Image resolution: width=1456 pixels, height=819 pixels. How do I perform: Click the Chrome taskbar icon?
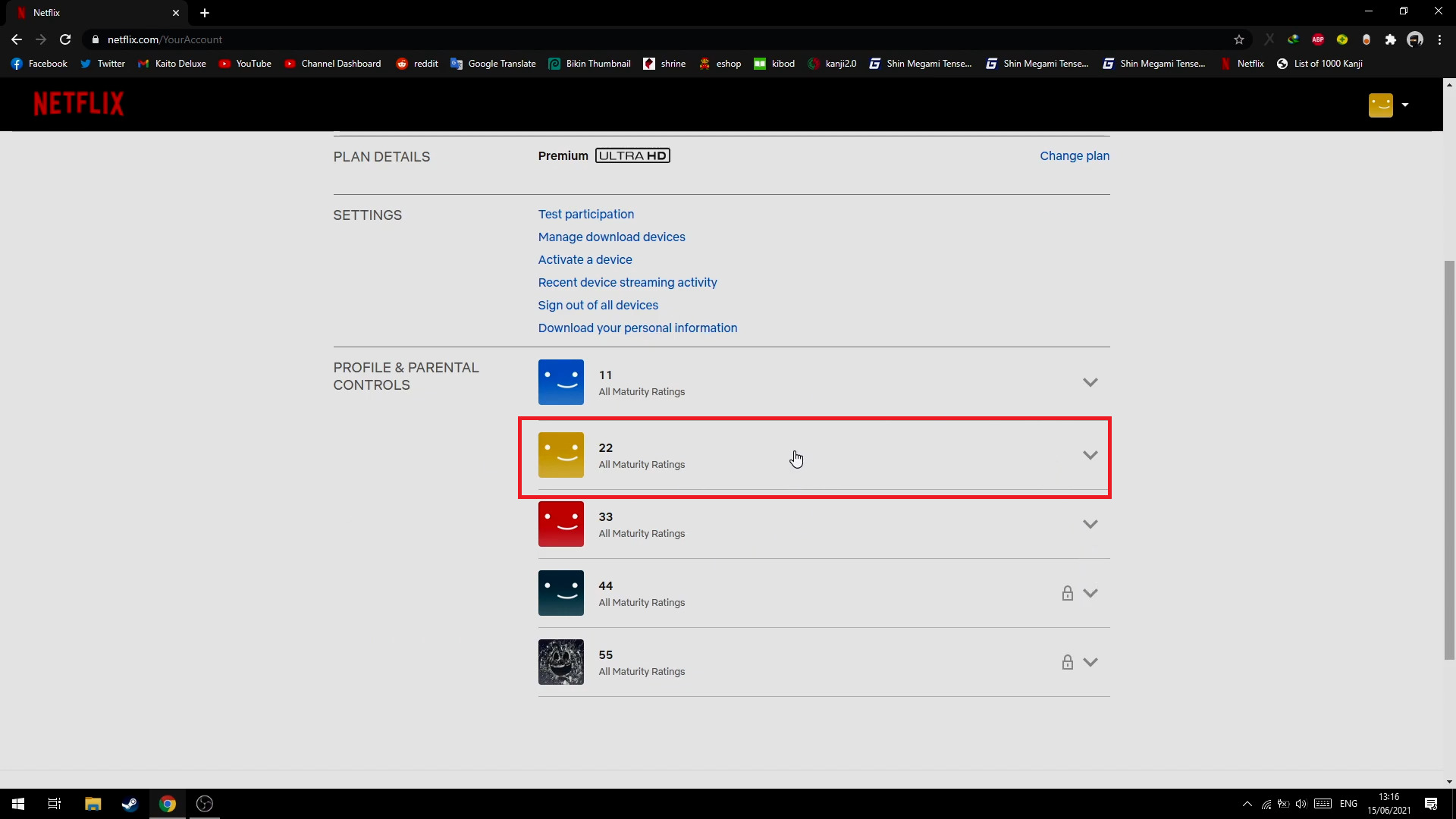pos(168,804)
